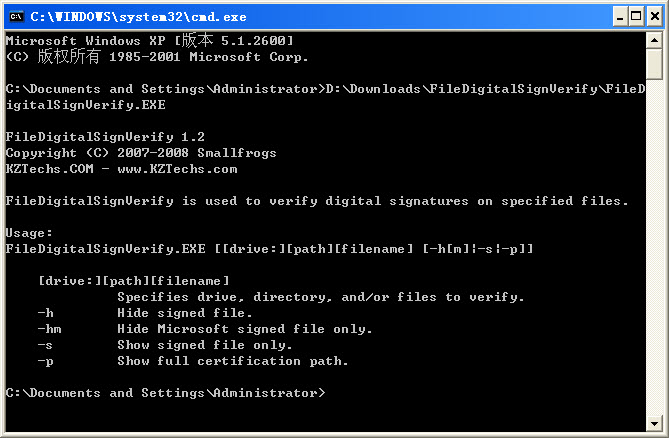
Task: Click the final Administrator> command prompt line
Action: coord(165,393)
